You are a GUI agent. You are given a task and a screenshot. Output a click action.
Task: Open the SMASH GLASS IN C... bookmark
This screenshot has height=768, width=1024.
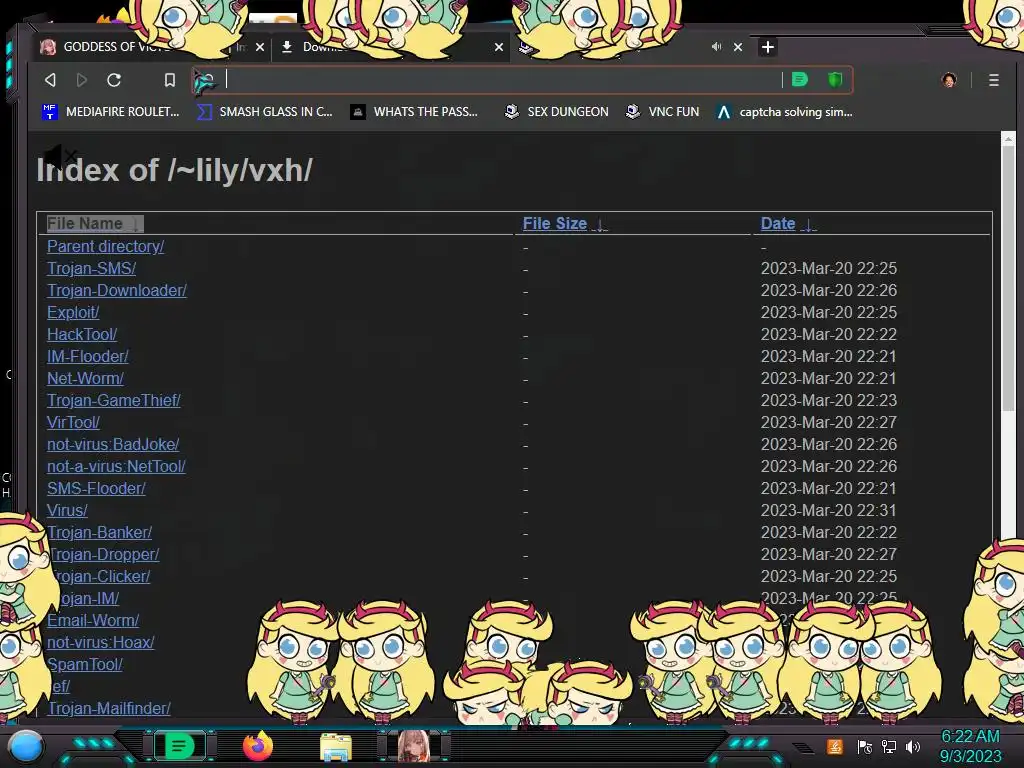(x=264, y=112)
